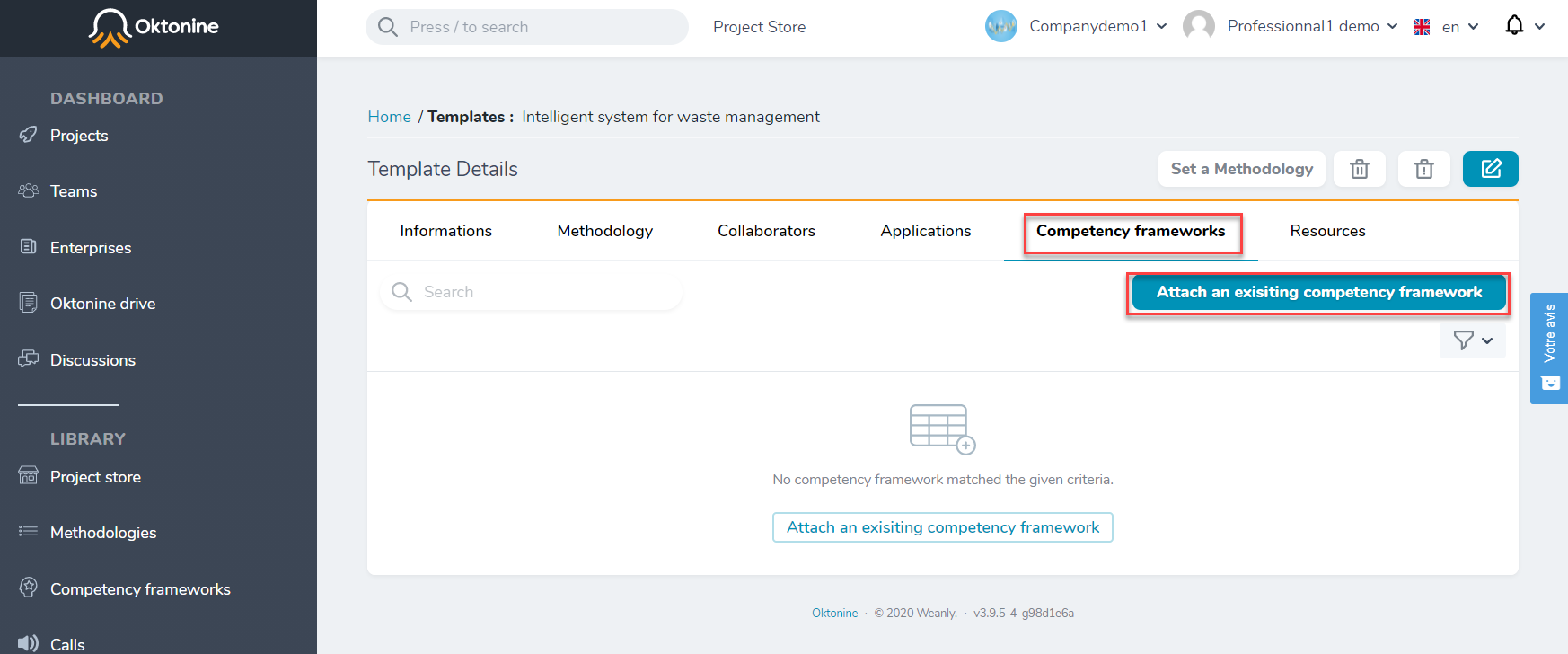Click the Oktonine logo in sidebar
Viewport: 1568px width, 654px height.
click(x=154, y=27)
